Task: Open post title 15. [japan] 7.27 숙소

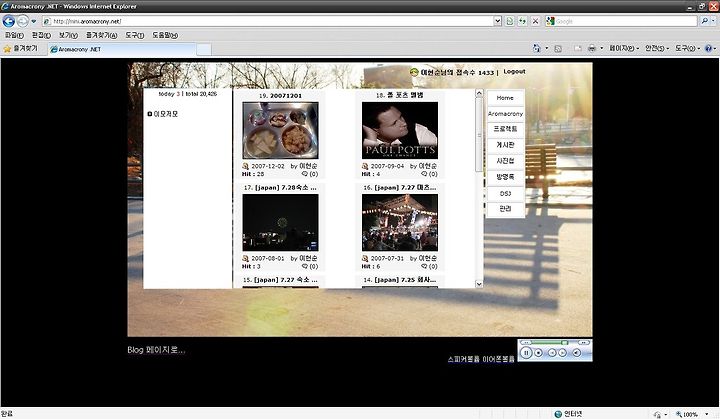Action: (280, 280)
